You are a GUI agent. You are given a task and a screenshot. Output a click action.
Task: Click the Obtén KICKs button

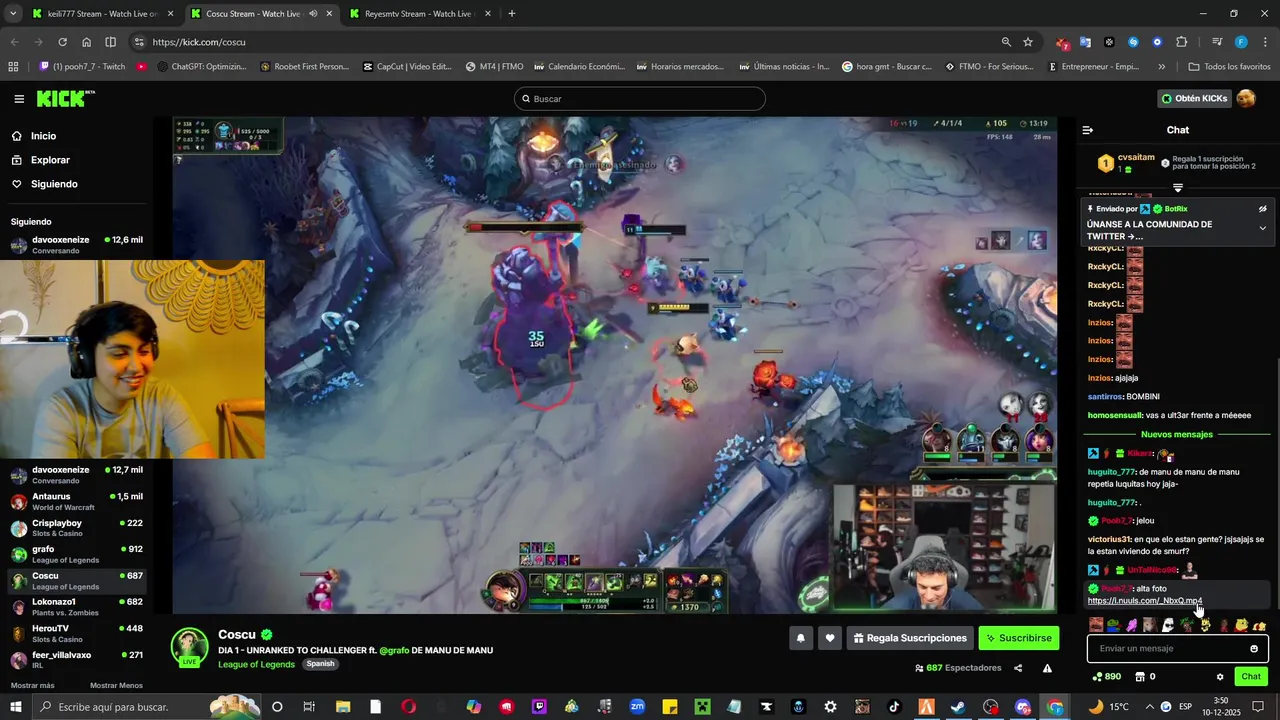1194,99
